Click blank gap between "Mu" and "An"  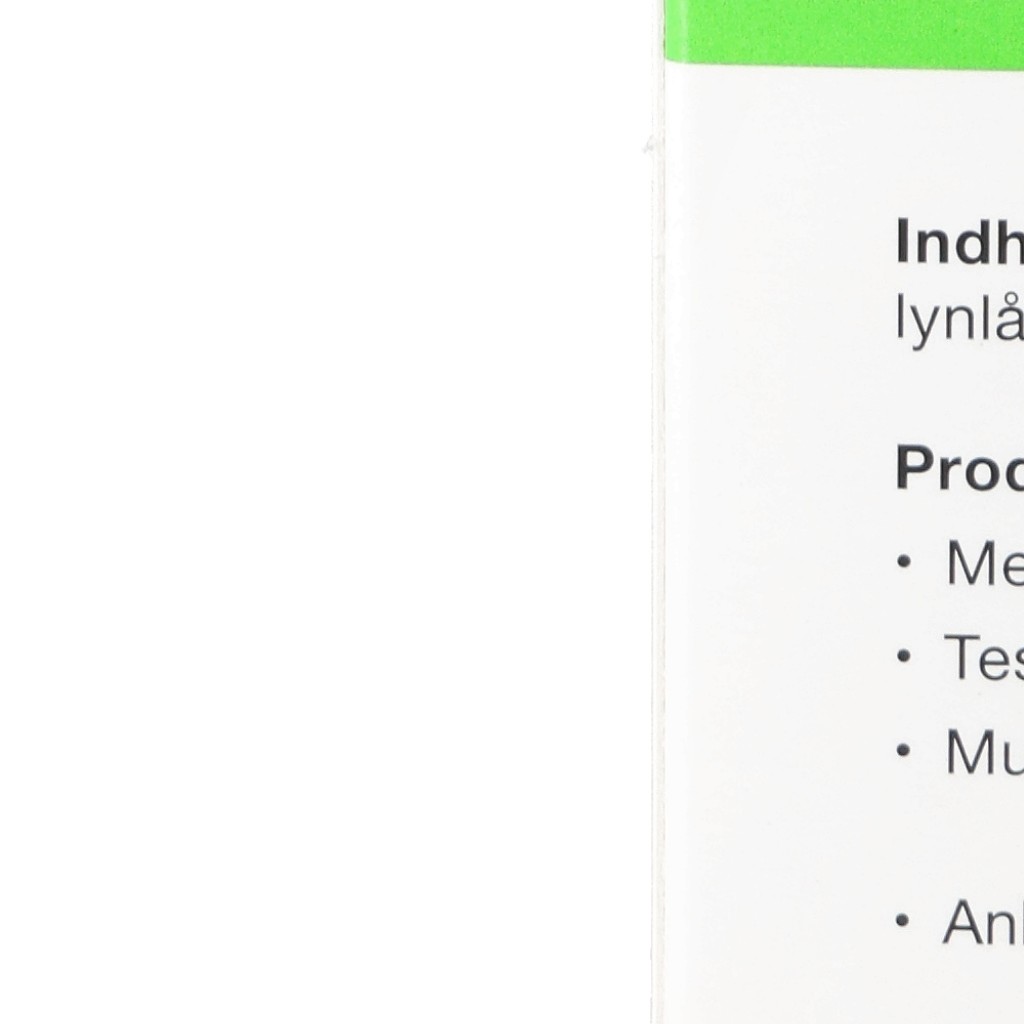tap(960, 838)
